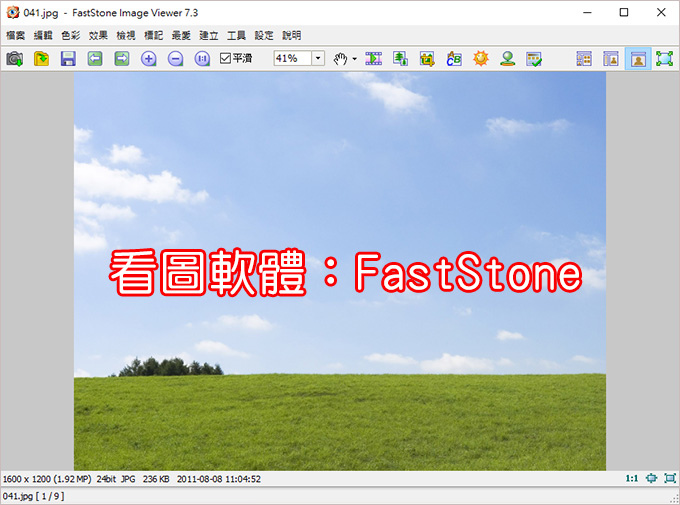Maximize the FastStone window
Screen dimensions: 680x505
coord(624,12)
